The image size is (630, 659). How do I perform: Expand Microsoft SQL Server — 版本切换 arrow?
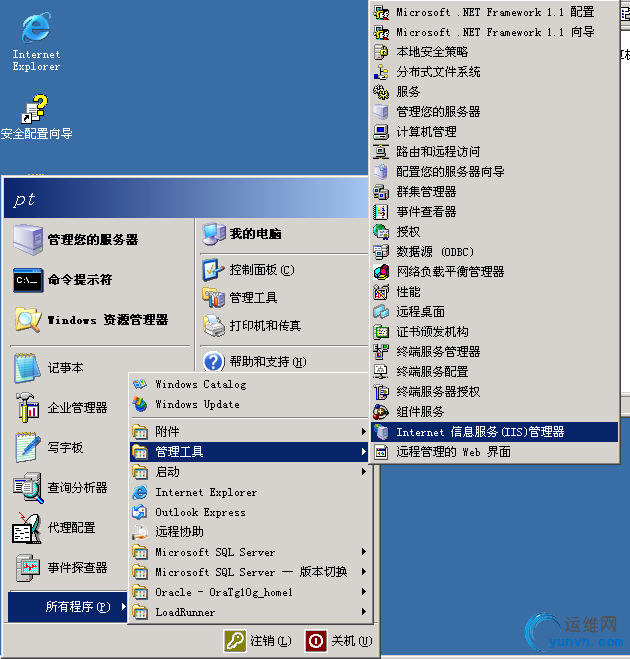[364, 572]
